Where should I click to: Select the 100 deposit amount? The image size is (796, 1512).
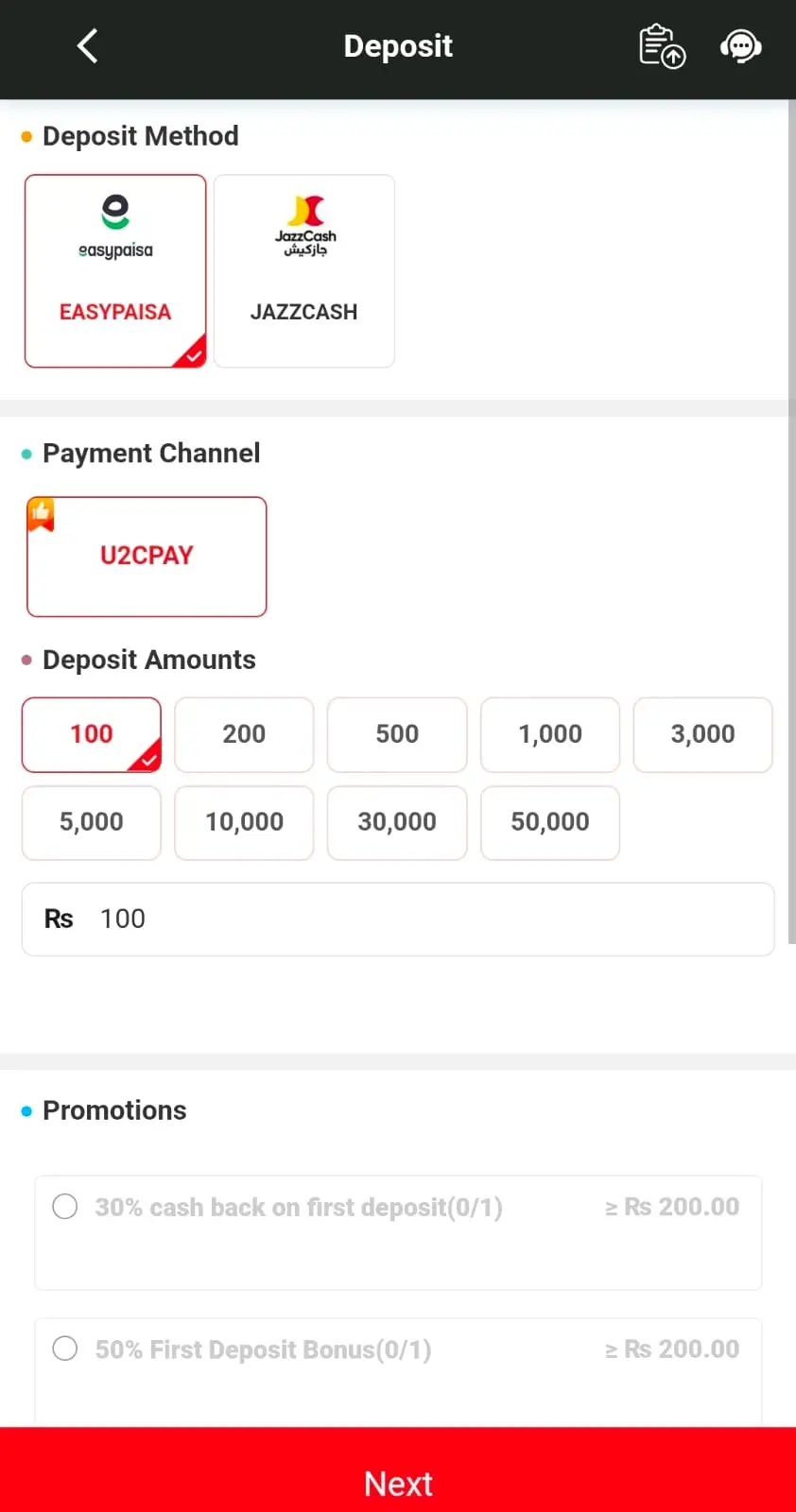92,734
